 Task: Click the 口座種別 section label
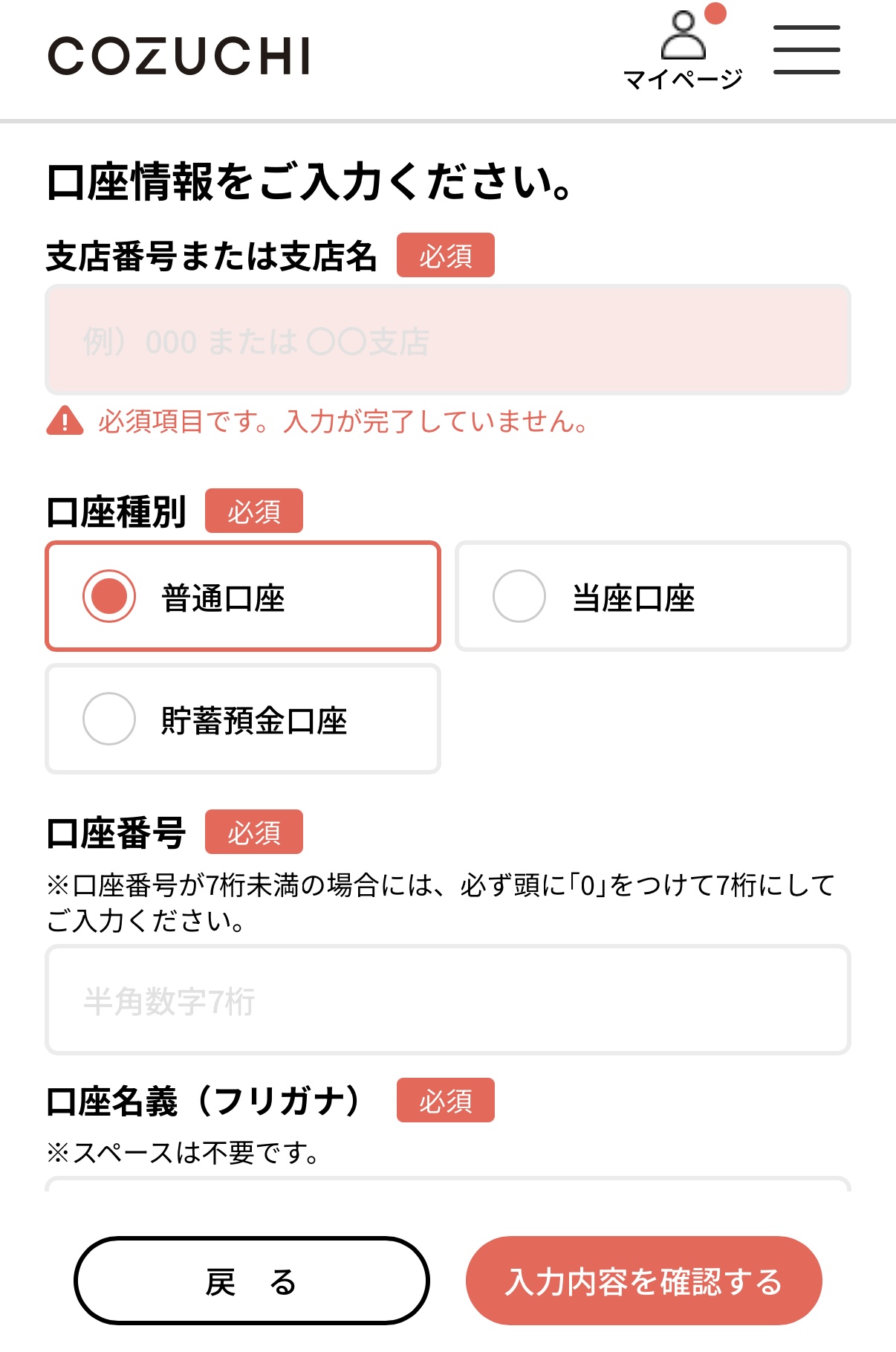[x=117, y=512]
